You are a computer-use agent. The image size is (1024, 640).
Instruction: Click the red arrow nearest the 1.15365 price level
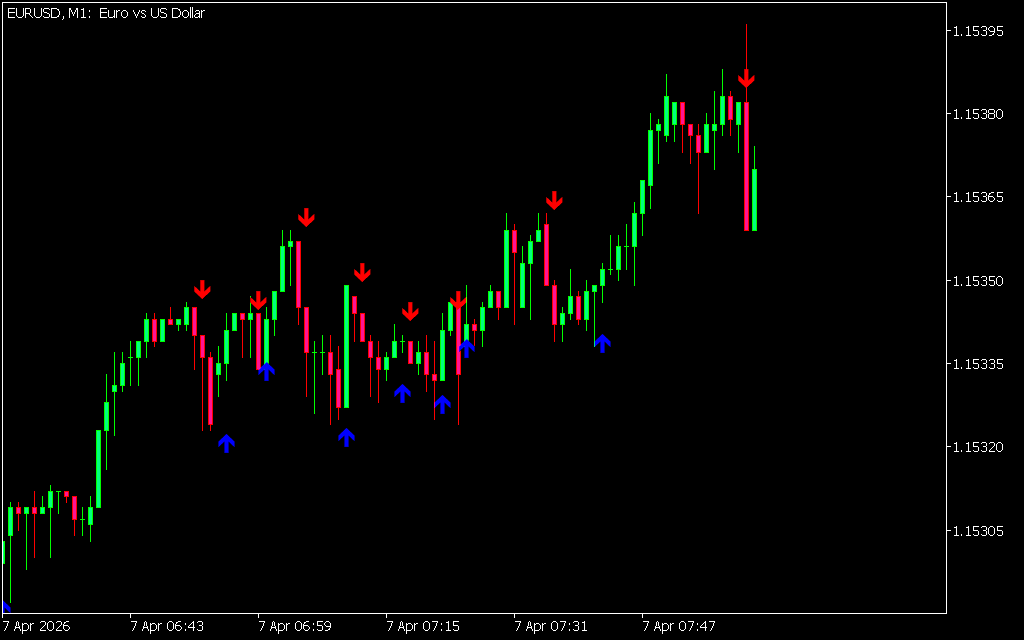pyautogui.click(x=554, y=201)
